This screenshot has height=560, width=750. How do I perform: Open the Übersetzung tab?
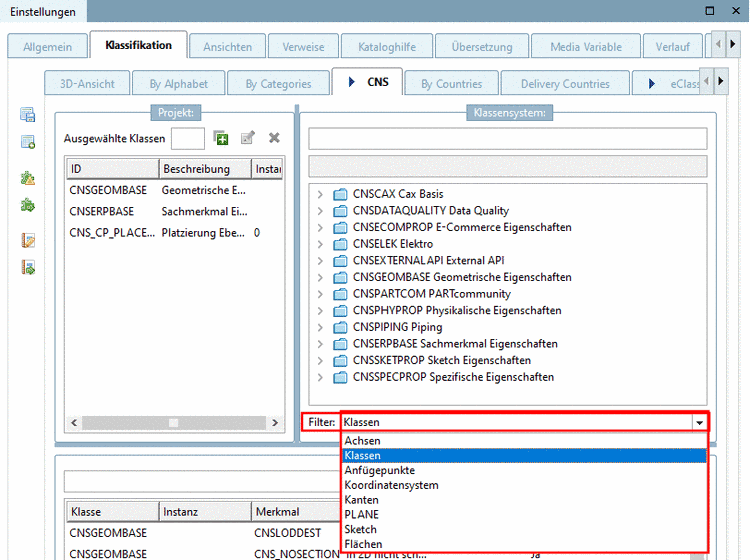tap(482, 47)
